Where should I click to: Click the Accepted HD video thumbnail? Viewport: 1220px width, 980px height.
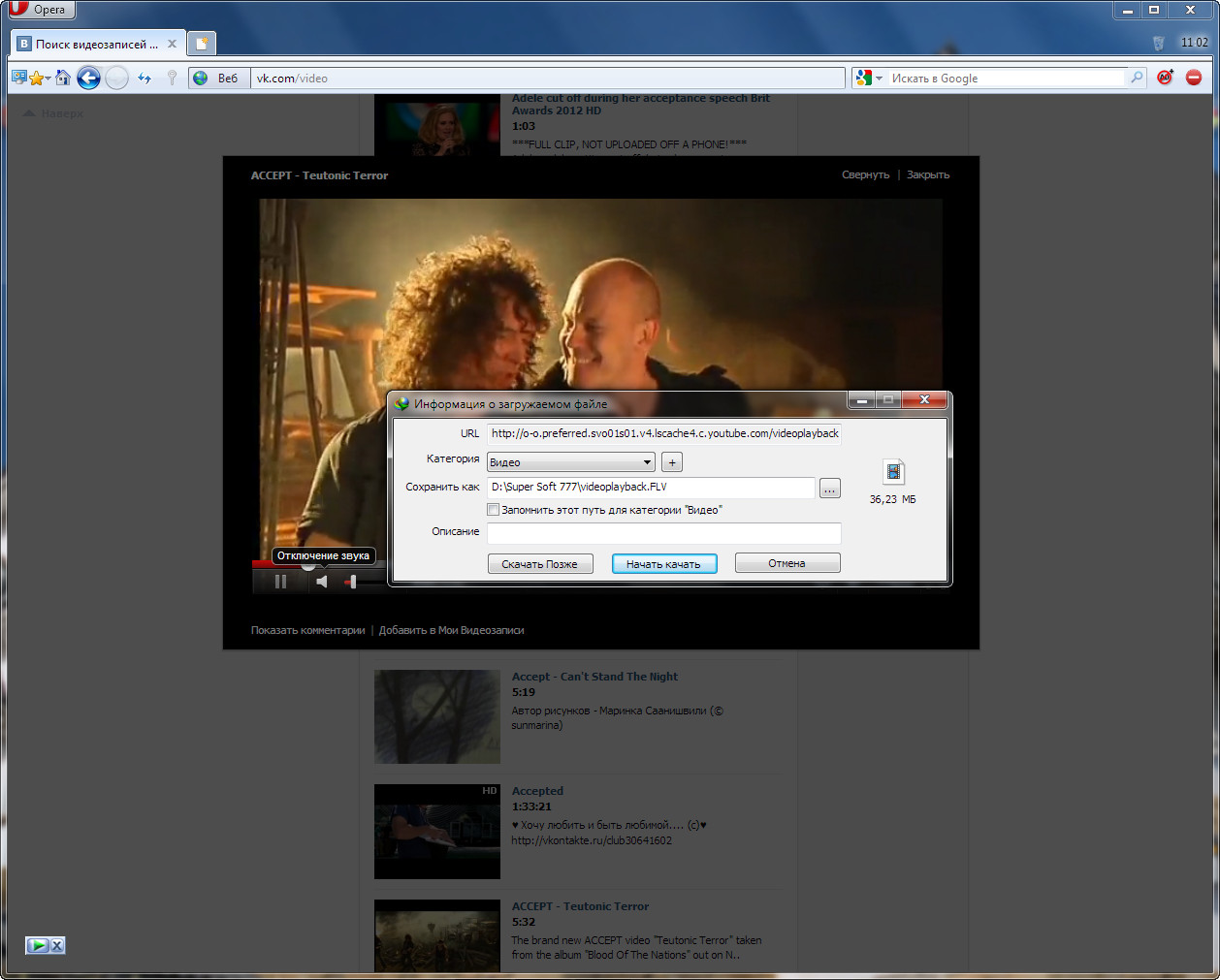click(x=437, y=832)
